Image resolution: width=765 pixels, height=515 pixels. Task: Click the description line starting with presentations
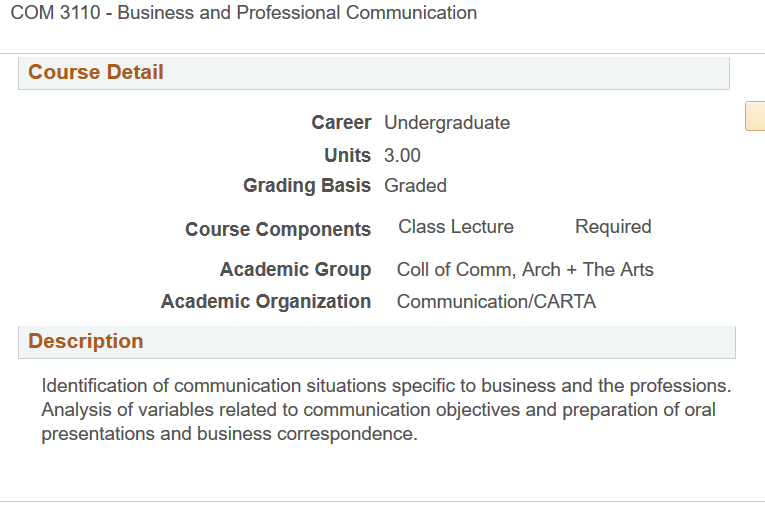coord(229,434)
